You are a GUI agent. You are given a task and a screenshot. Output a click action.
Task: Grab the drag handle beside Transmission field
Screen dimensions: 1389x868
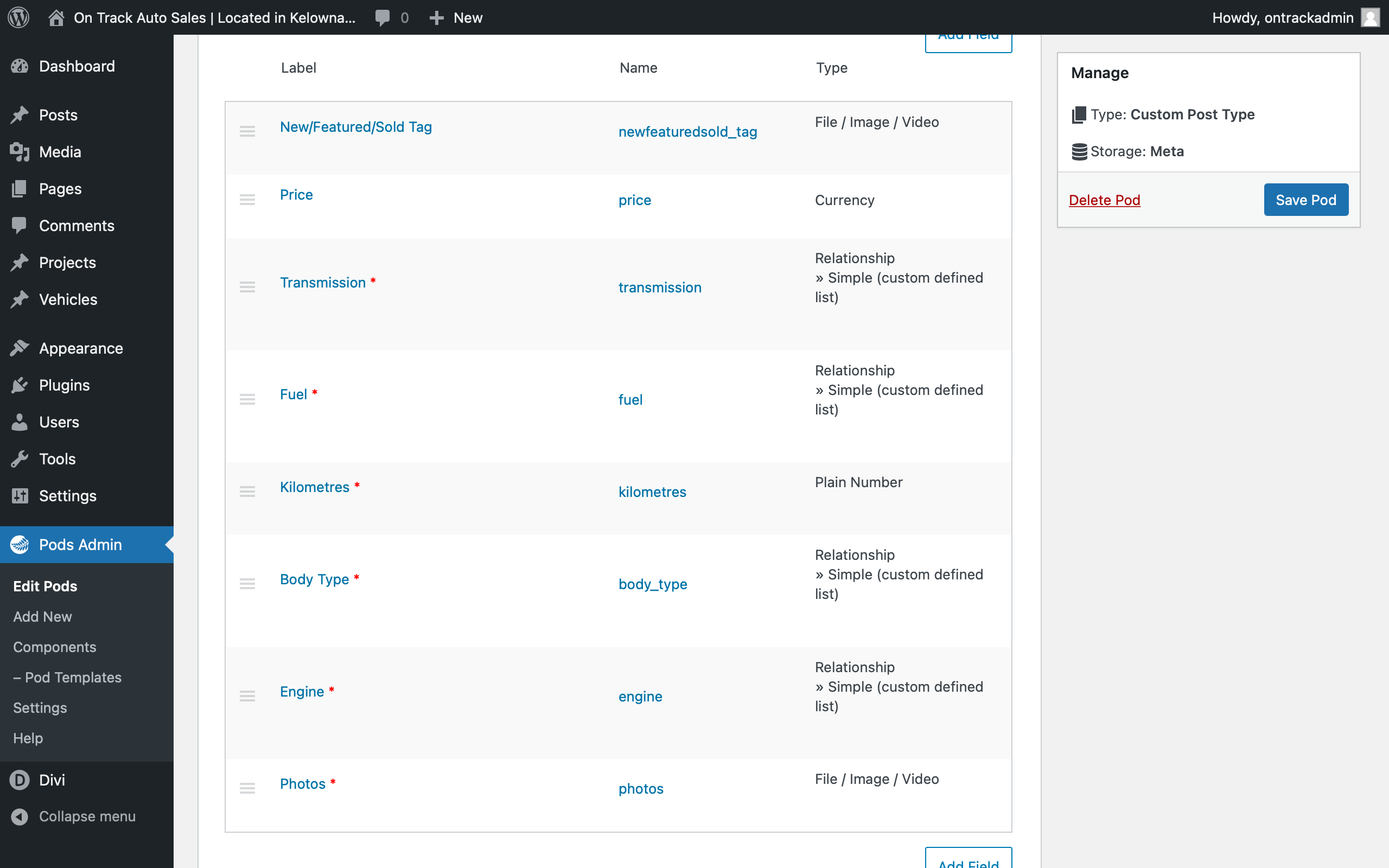click(247, 286)
